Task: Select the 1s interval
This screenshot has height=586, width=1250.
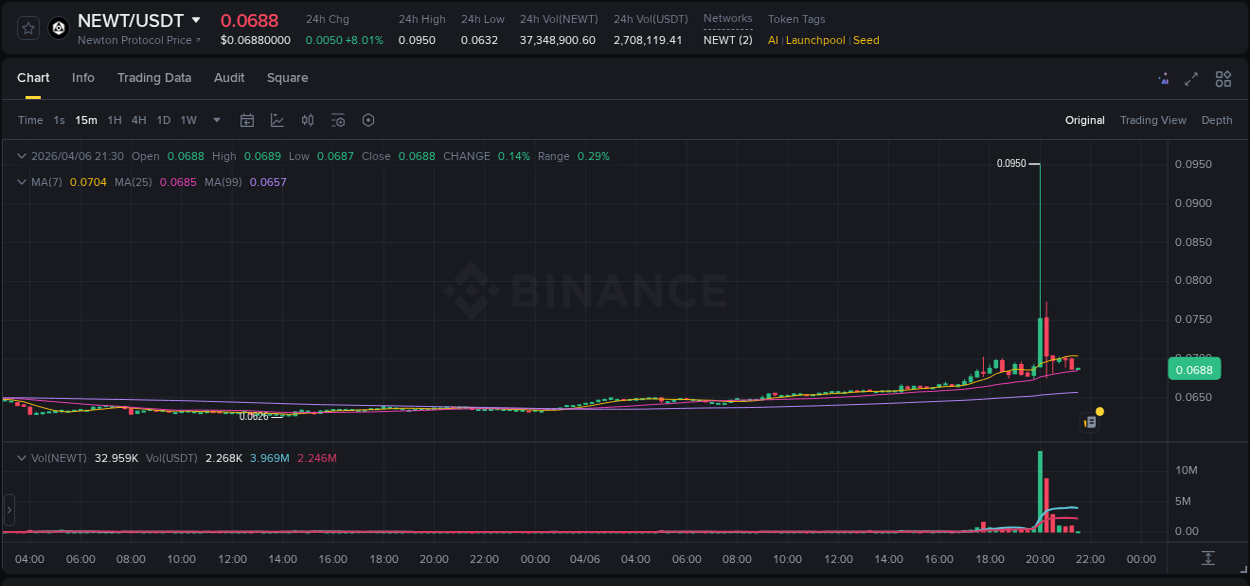Action: click(x=59, y=120)
